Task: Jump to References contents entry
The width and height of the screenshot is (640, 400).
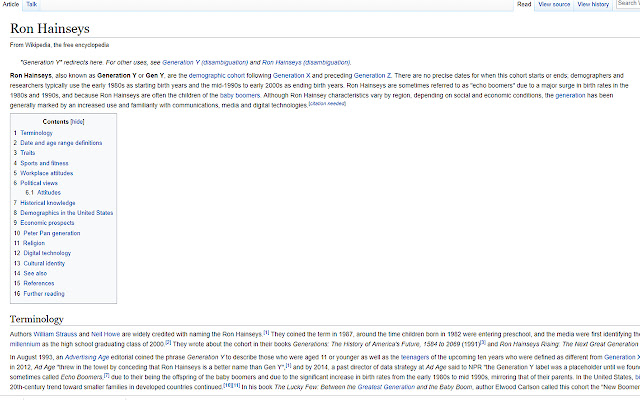Action: (x=39, y=283)
